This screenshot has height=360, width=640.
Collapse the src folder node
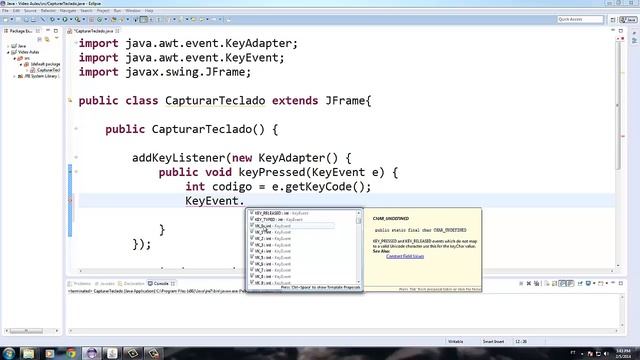(x=15, y=58)
